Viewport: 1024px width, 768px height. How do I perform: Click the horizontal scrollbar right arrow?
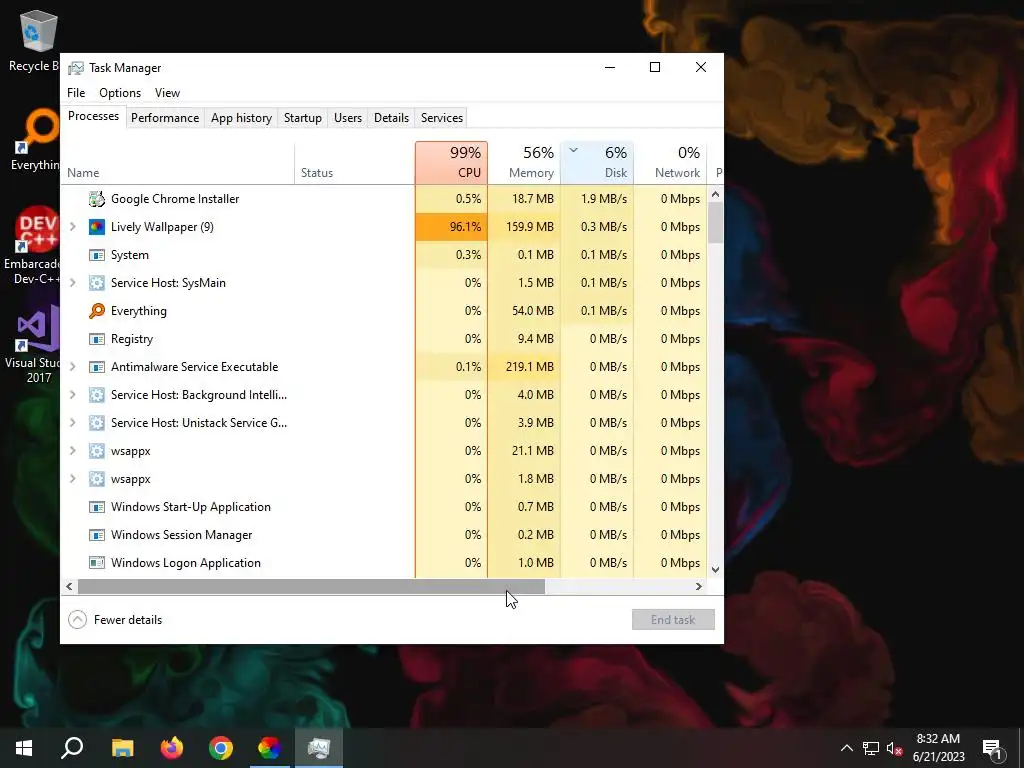(x=699, y=586)
